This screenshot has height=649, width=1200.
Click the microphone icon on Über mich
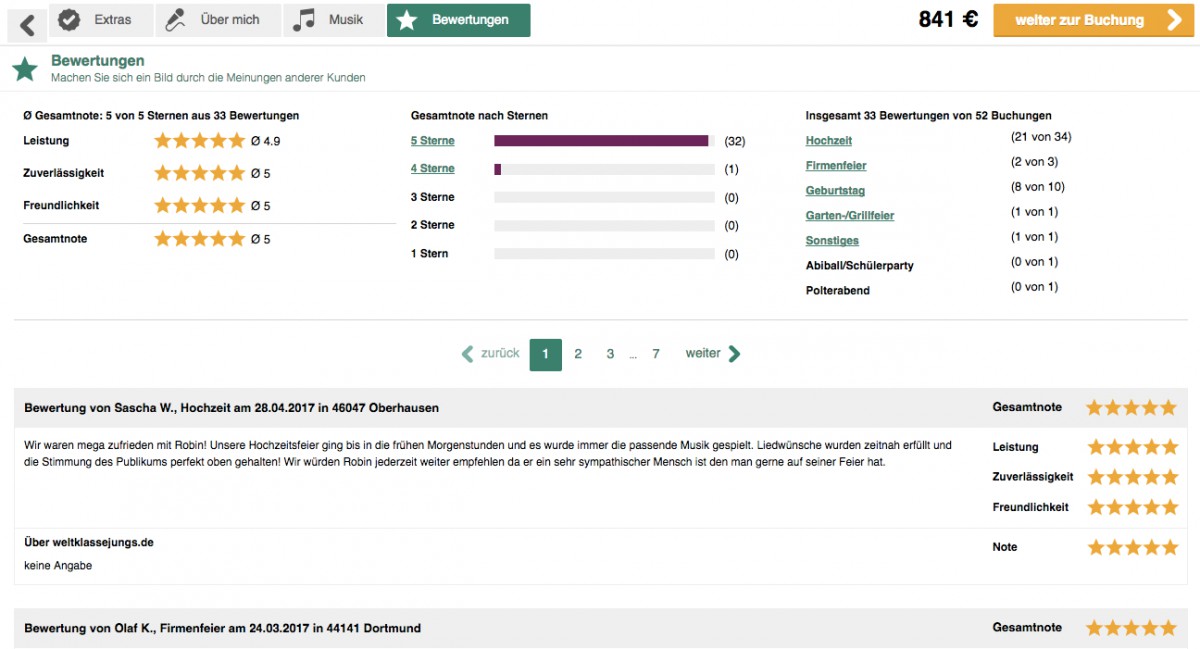tap(176, 19)
